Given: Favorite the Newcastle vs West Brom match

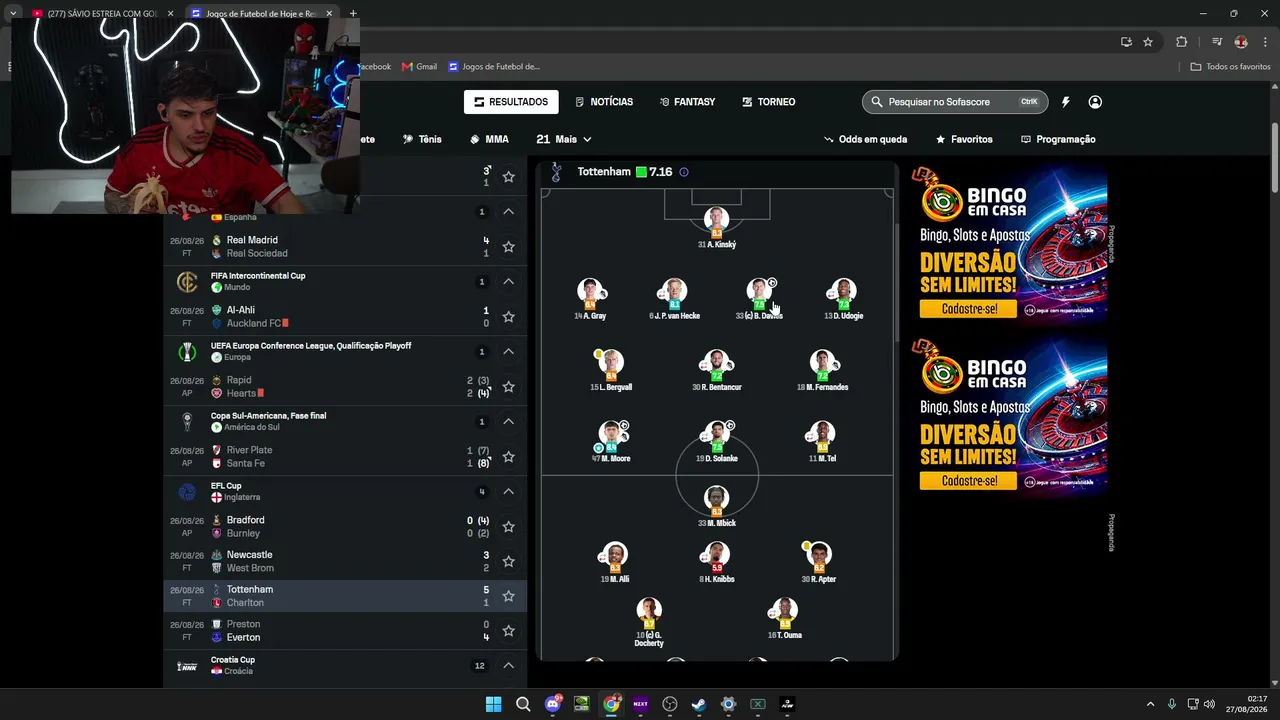Looking at the screenshot, I should [x=508, y=562].
